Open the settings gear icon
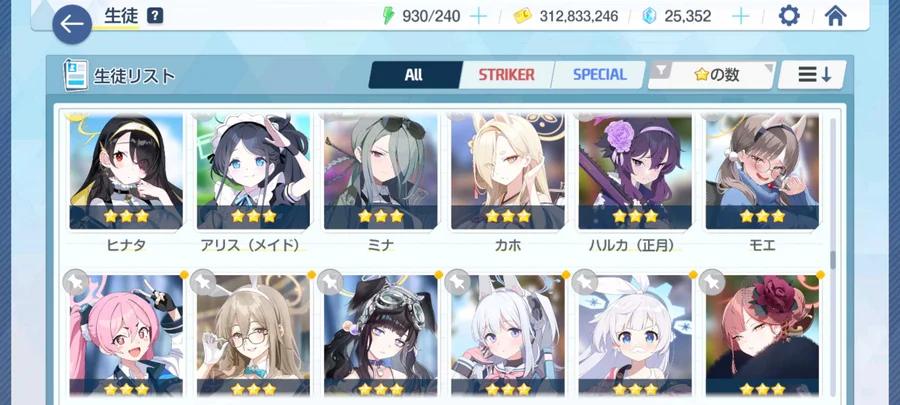The width and height of the screenshot is (900, 405). 789,16
